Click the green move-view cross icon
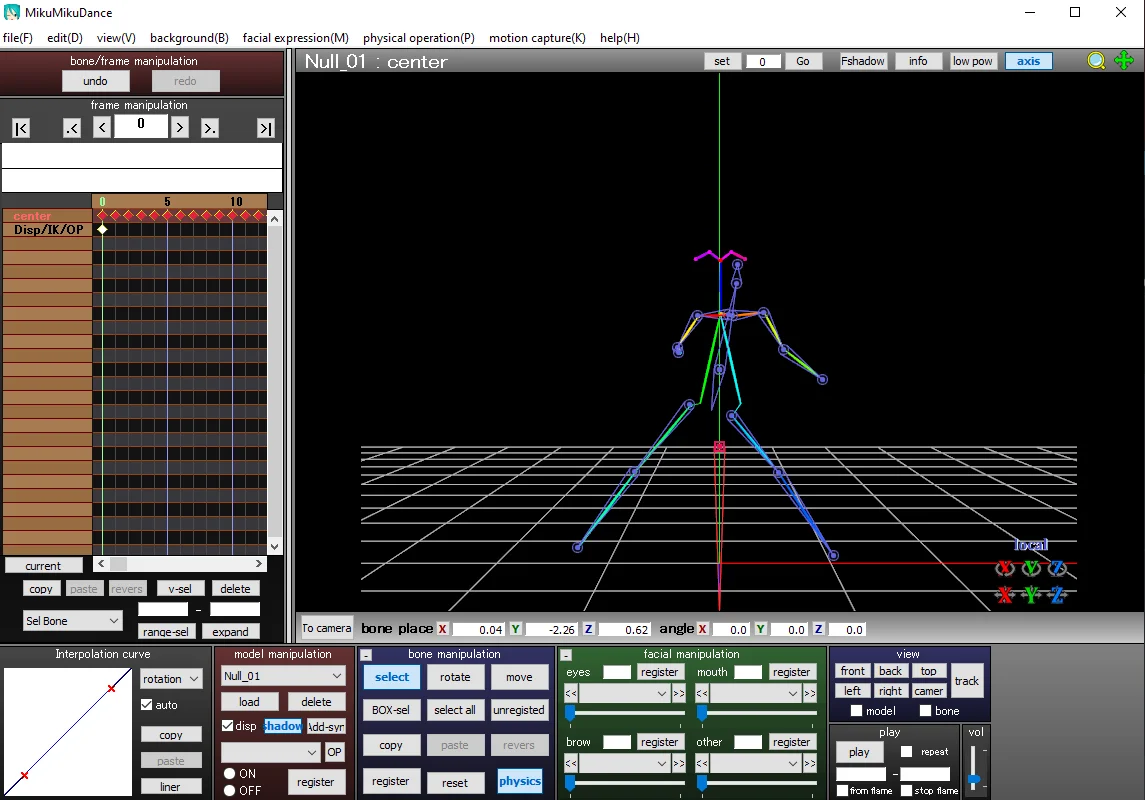Viewport: 1145px width, 800px height. click(1125, 61)
